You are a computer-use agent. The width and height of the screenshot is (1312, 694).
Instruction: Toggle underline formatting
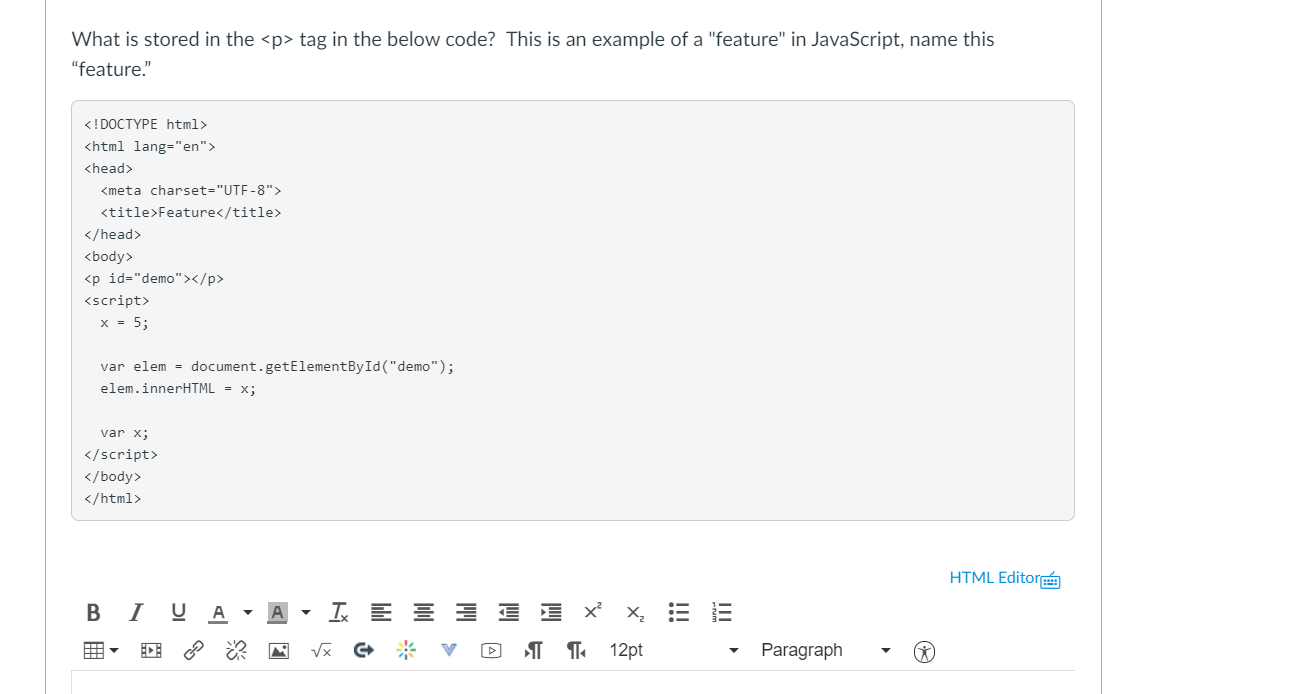(177, 612)
